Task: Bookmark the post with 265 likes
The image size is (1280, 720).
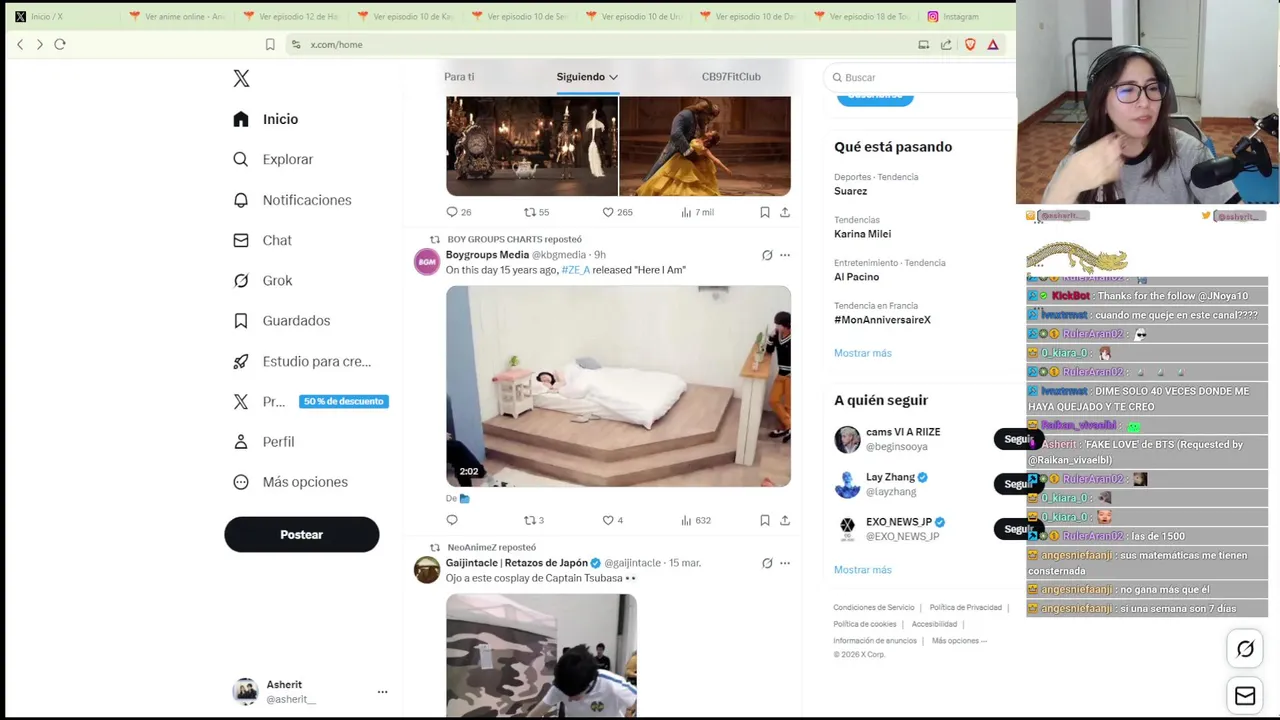Action: coord(765,212)
